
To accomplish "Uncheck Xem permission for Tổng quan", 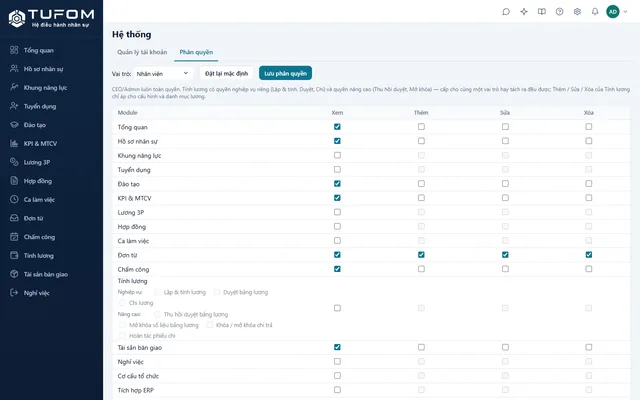I will [x=337, y=127].
